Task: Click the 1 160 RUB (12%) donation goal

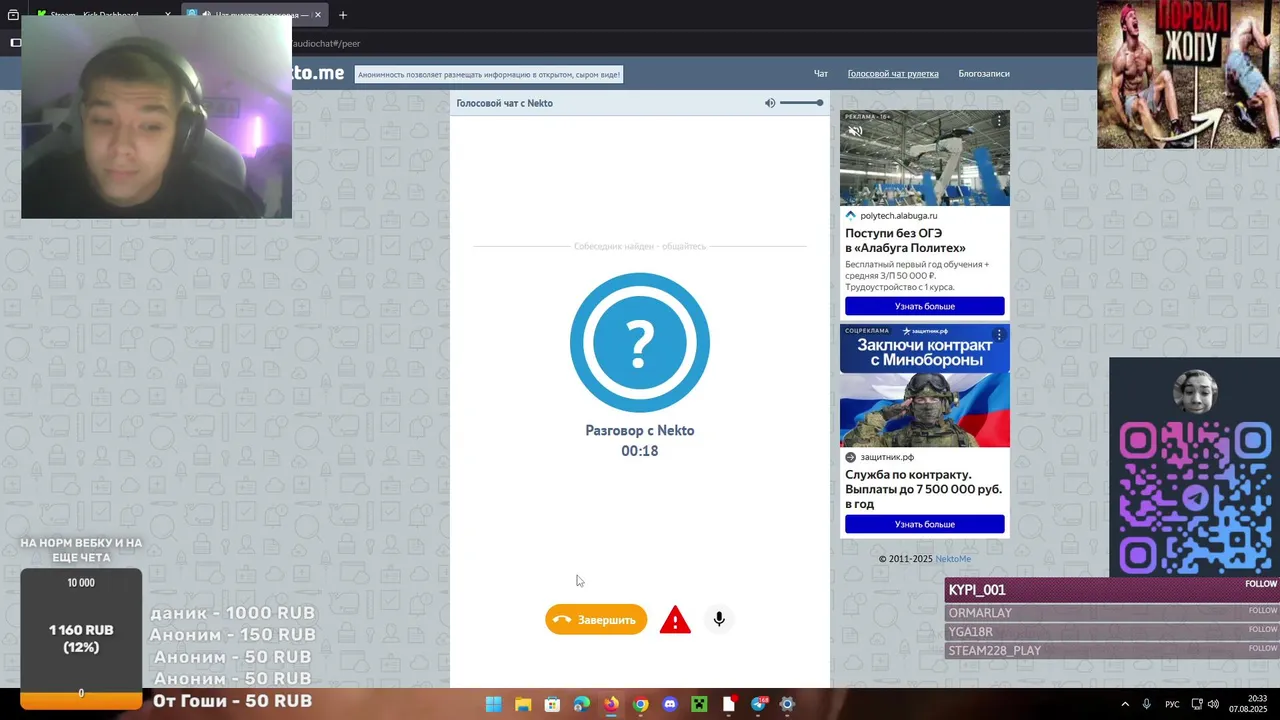Action: point(81,638)
